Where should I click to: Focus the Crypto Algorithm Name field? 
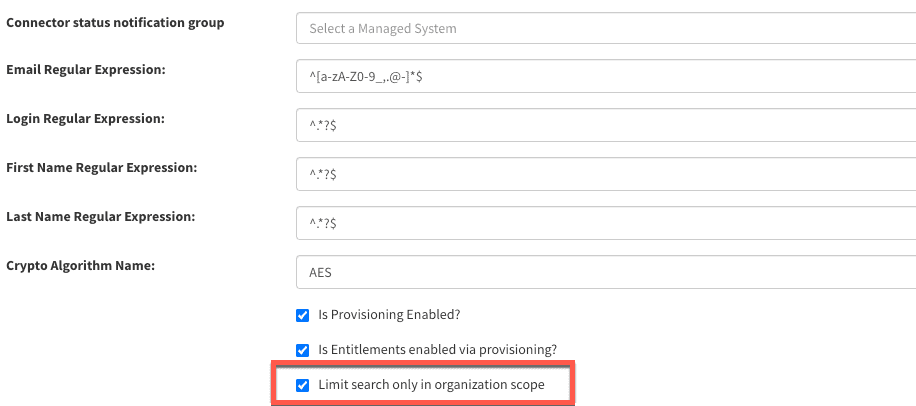[x=605, y=270]
